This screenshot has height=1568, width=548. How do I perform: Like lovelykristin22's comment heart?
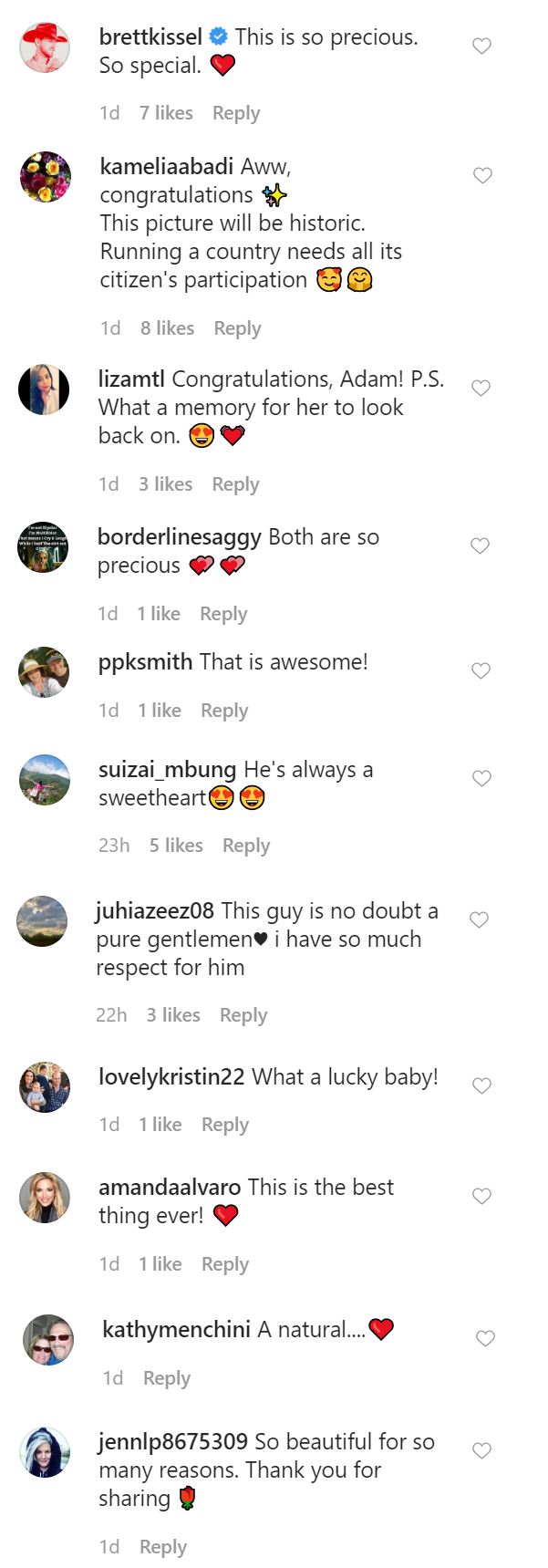(x=481, y=1085)
